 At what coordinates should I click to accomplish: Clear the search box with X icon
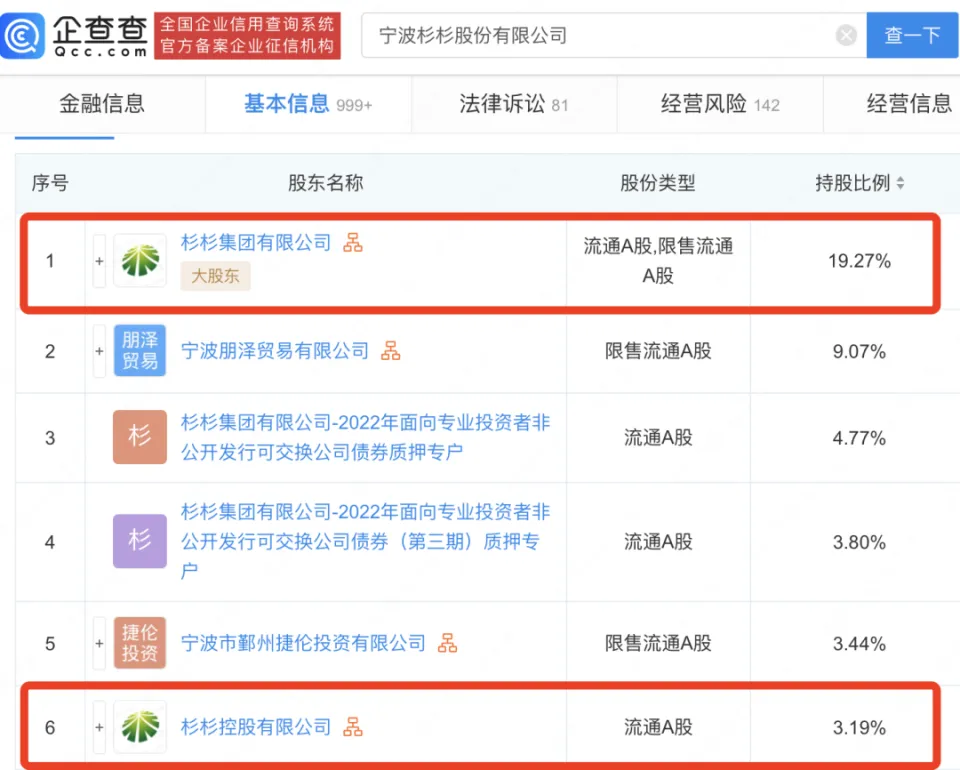pyautogui.click(x=846, y=36)
